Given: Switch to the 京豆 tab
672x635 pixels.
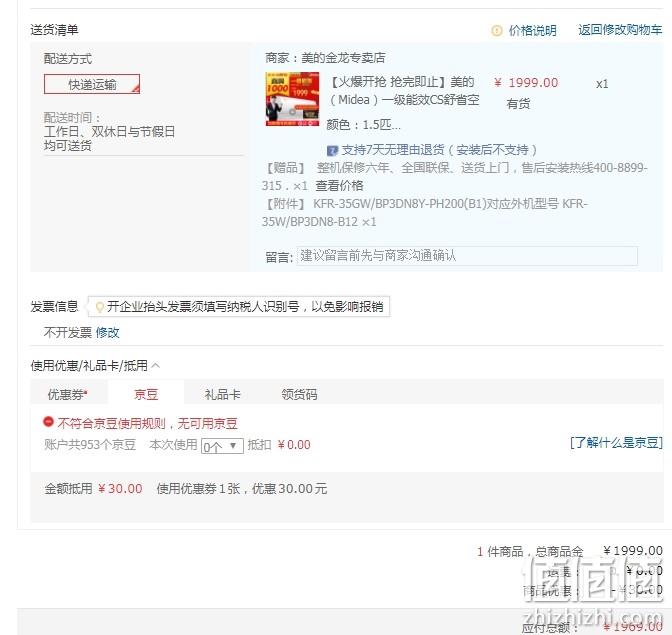Looking at the screenshot, I should coord(146,394).
